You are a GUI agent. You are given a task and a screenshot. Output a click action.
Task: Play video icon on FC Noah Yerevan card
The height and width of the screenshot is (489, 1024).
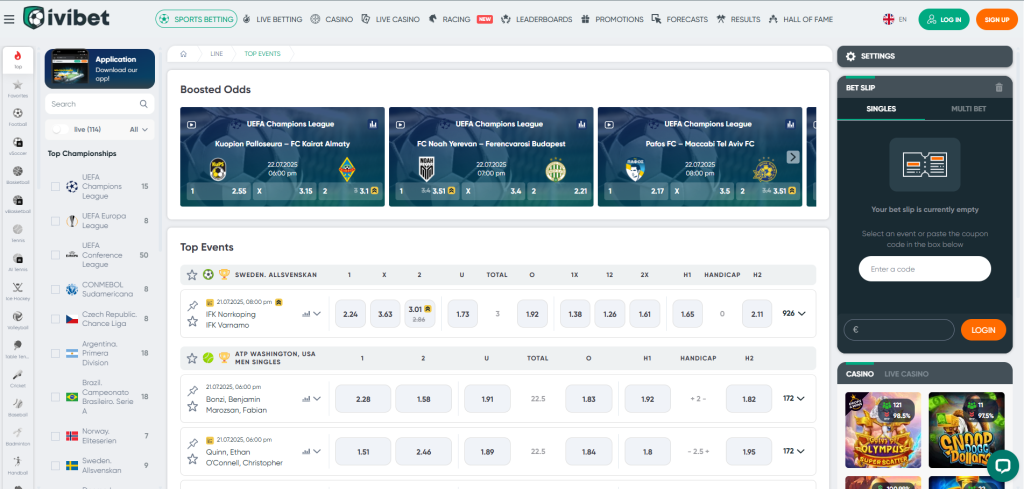click(400, 124)
